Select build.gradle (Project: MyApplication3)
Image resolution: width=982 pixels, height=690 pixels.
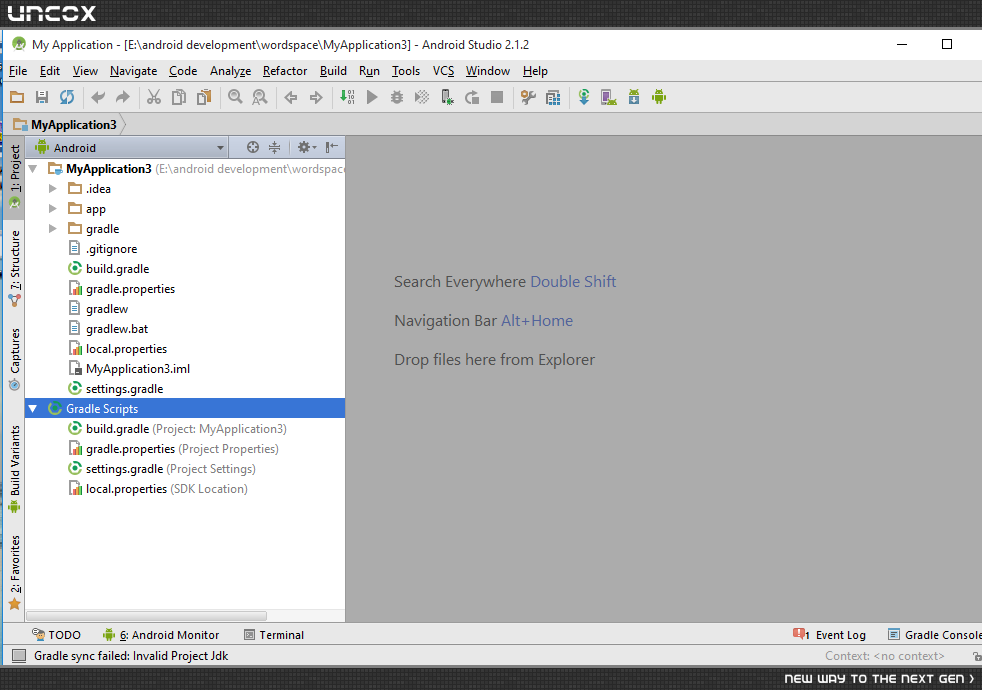(186, 429)
